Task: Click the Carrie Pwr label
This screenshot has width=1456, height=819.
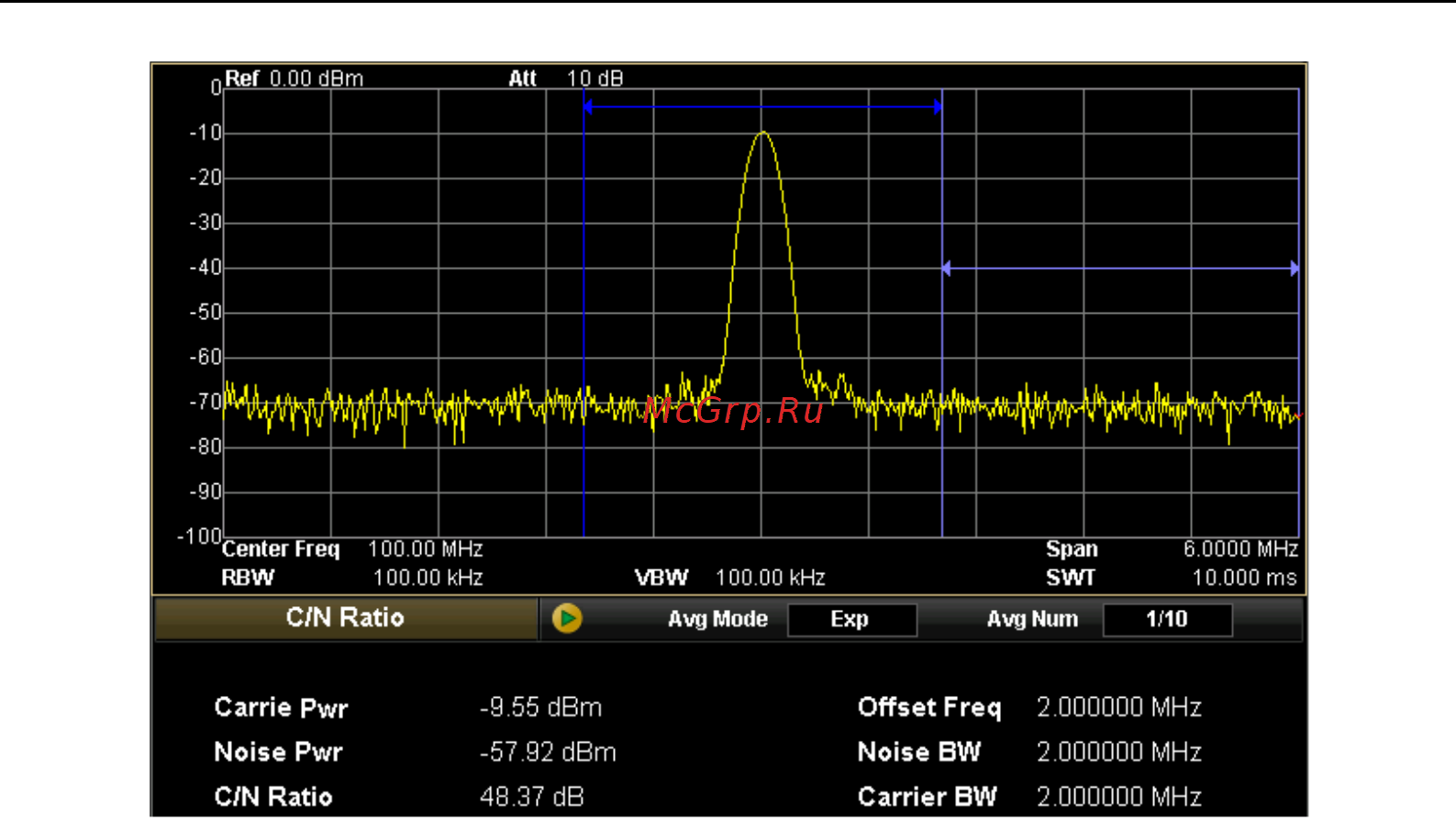Action: (281, 707)
